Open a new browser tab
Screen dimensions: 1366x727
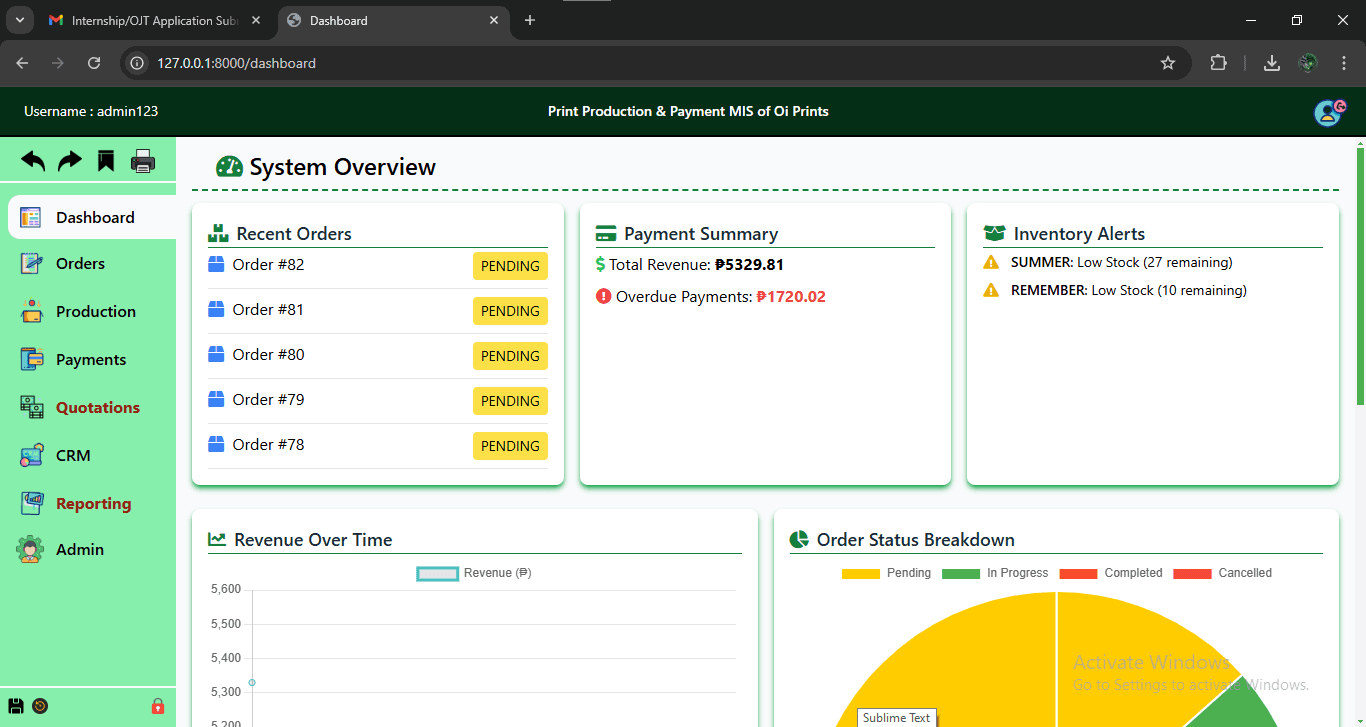click(530, 20)
